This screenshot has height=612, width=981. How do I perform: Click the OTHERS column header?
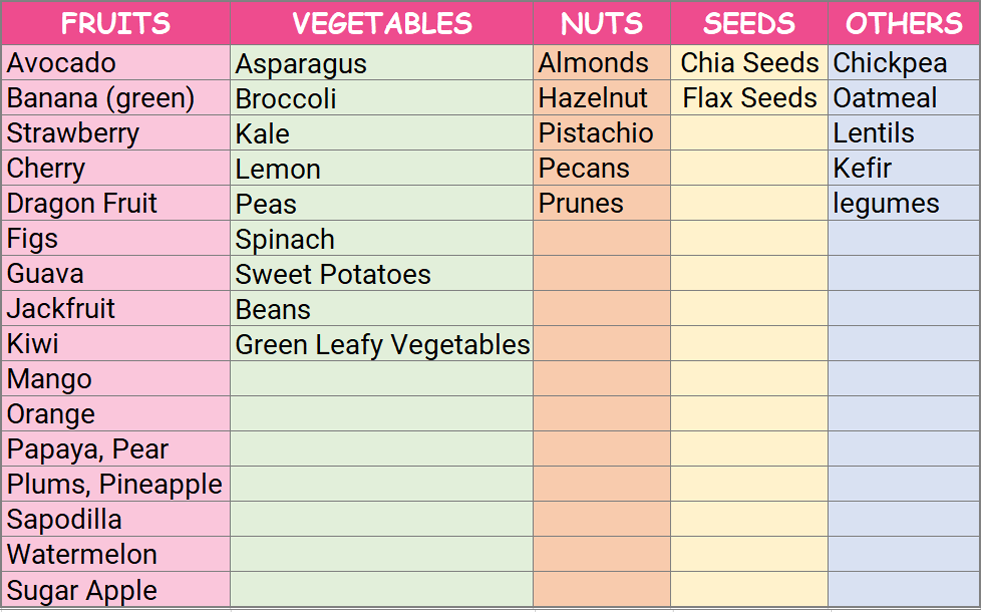point(904,23)
